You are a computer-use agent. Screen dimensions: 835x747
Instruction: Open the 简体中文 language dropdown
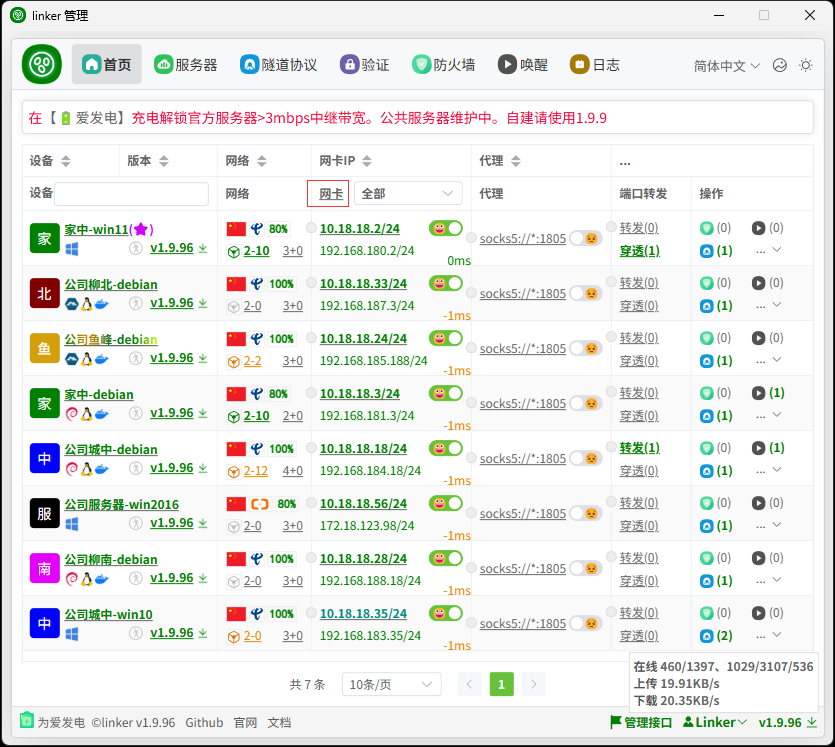(727, 65)
